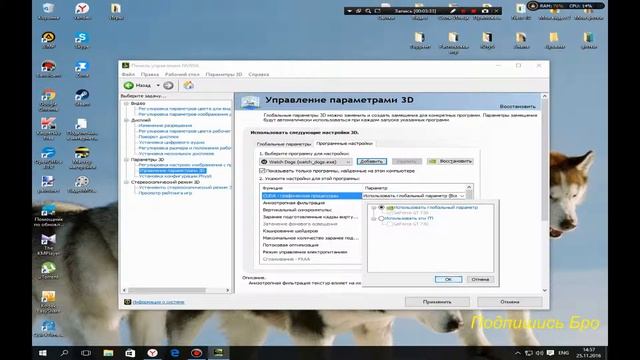Open Task View on taskbar
The height and width of the screenshot is (360, 640).
(x=86, y=353)
